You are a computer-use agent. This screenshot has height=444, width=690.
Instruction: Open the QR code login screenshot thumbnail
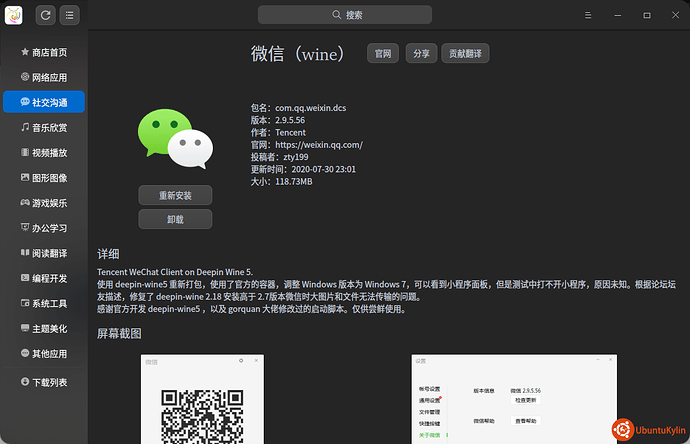[202, 399]
